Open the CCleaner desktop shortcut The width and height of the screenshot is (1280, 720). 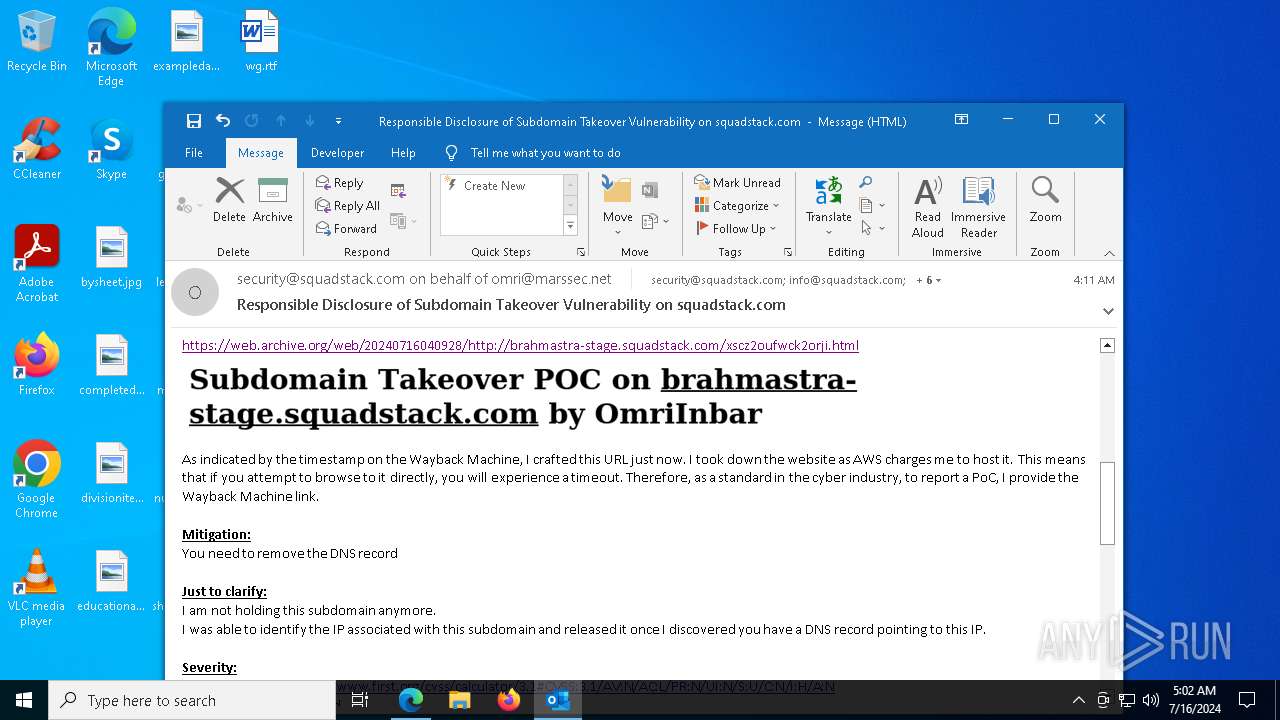point(37,149)
